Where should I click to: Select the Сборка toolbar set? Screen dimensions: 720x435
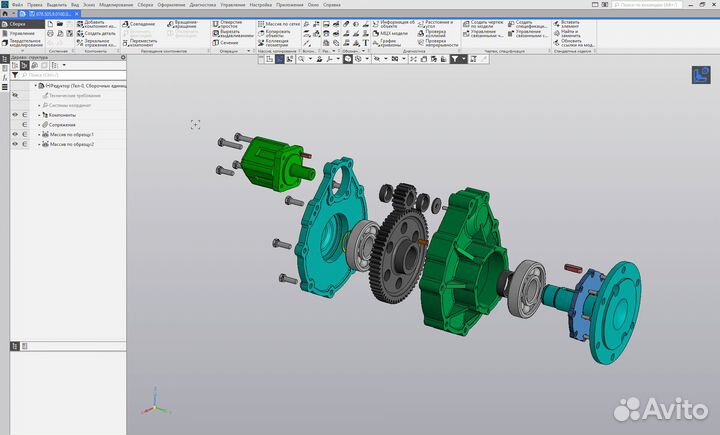coord(22,24)
